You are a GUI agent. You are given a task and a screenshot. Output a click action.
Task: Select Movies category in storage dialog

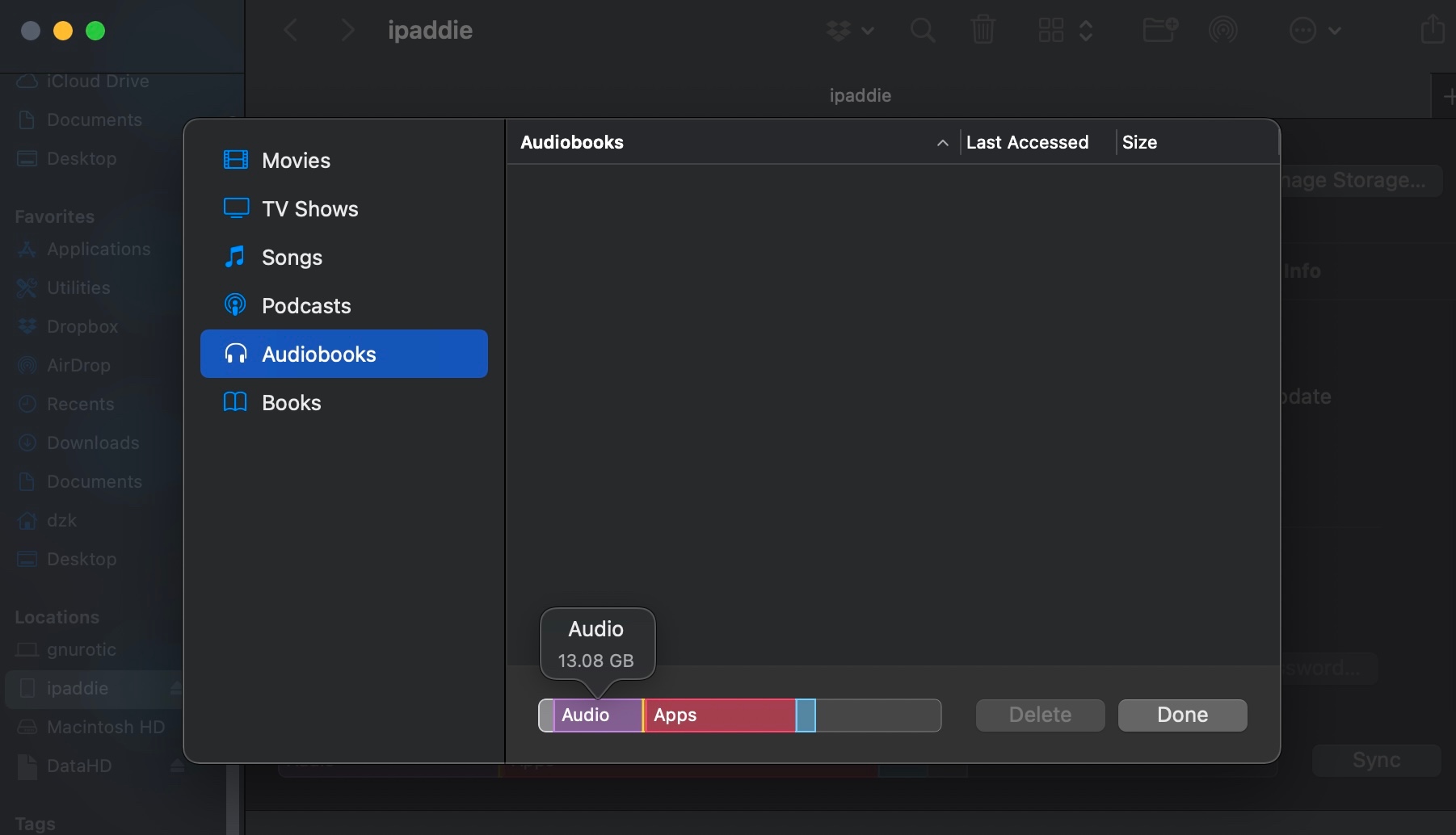click(x=343, y=160)
